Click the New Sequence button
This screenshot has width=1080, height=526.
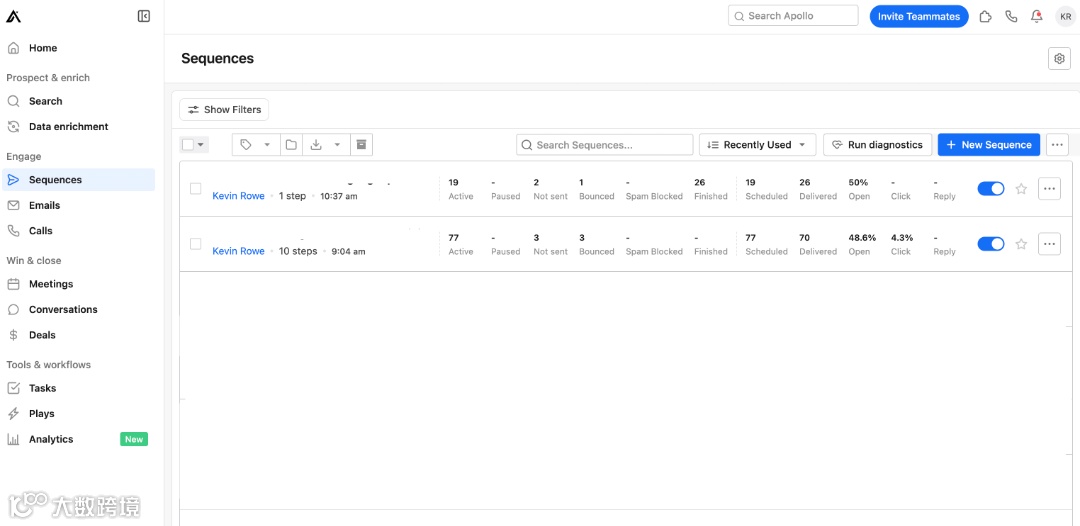coord(988,145)
